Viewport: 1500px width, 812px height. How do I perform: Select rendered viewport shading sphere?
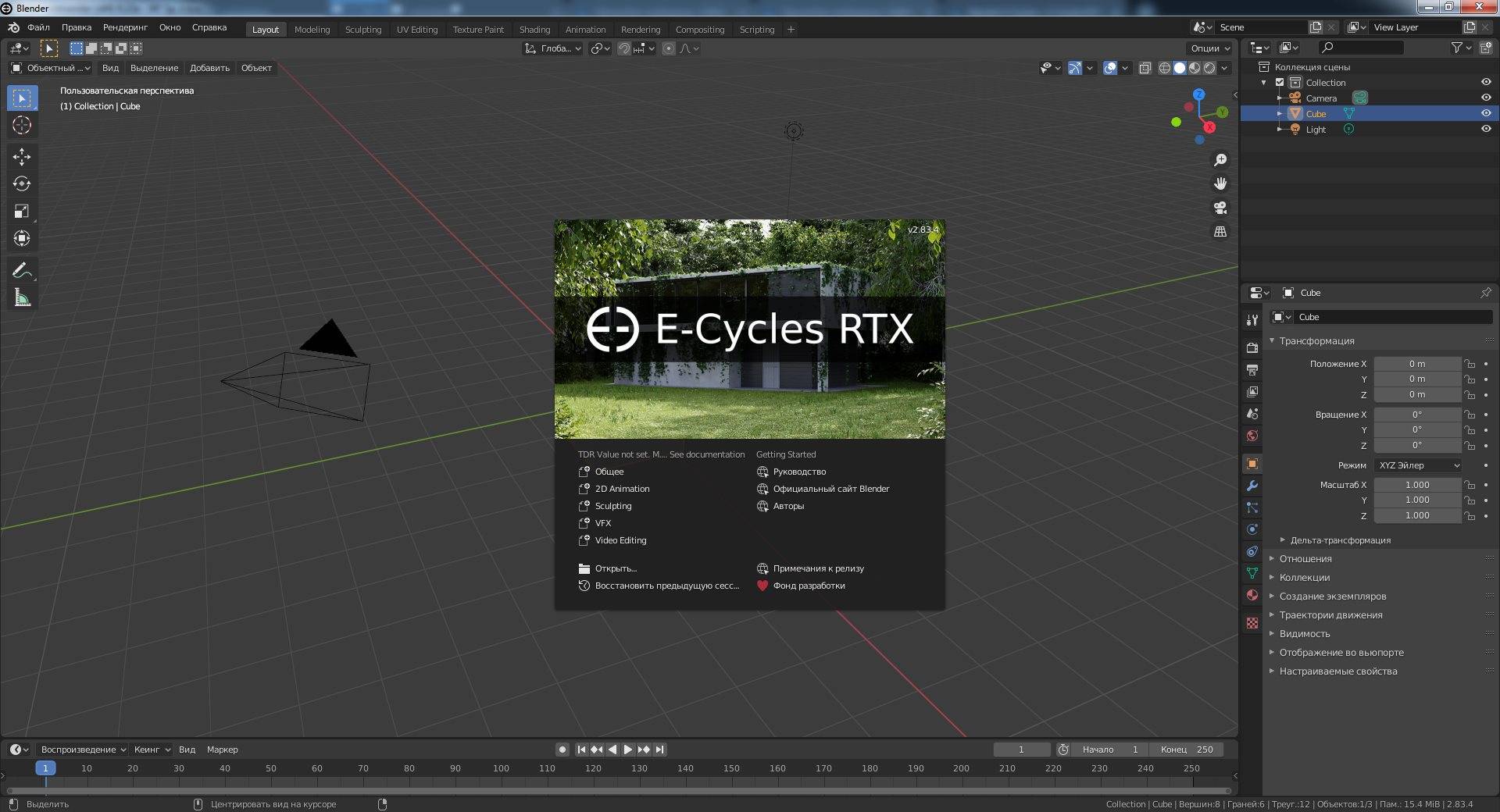pos(1209,68)
